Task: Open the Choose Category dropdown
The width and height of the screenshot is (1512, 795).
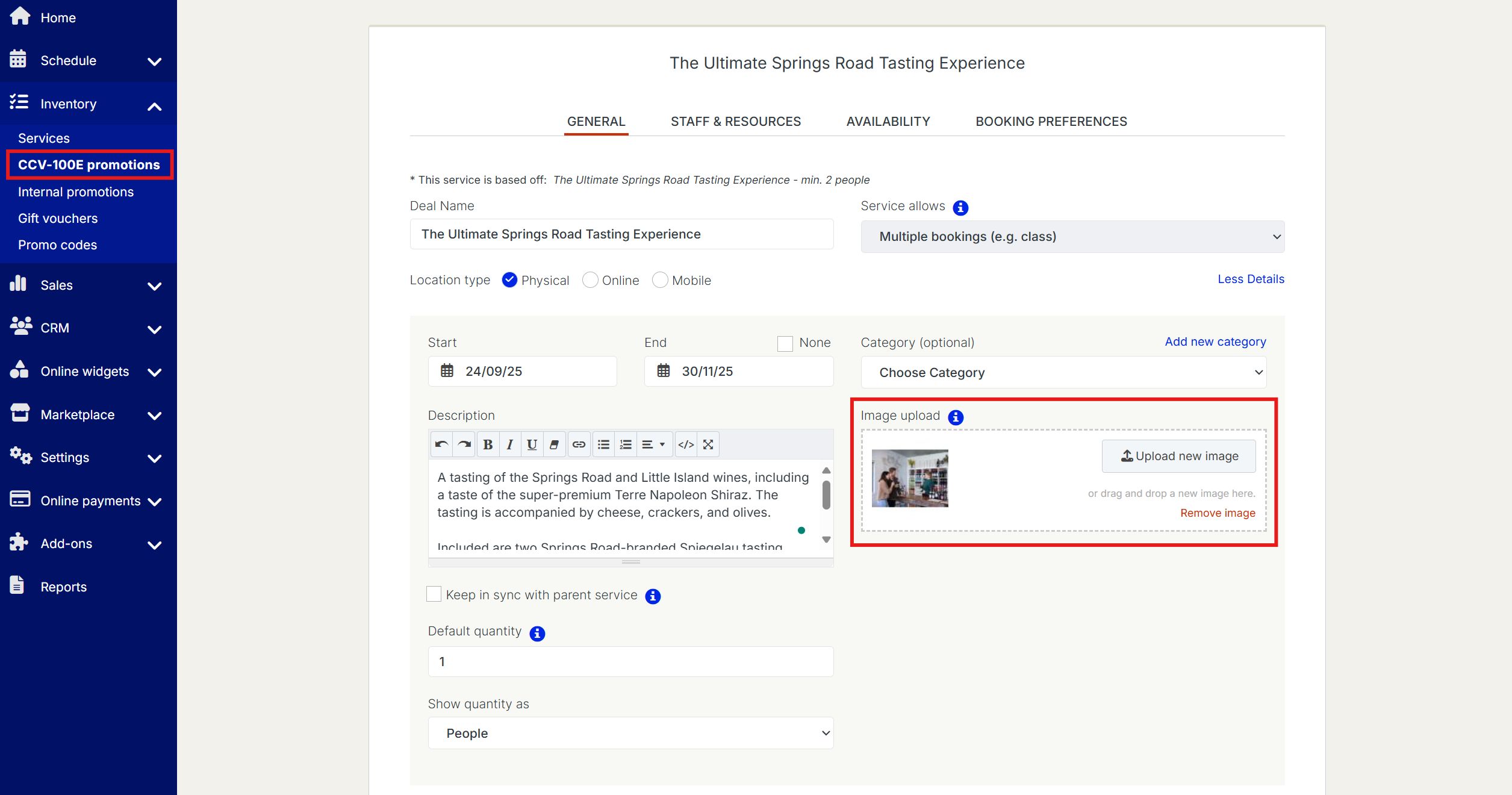Action: pos(1063,372)
